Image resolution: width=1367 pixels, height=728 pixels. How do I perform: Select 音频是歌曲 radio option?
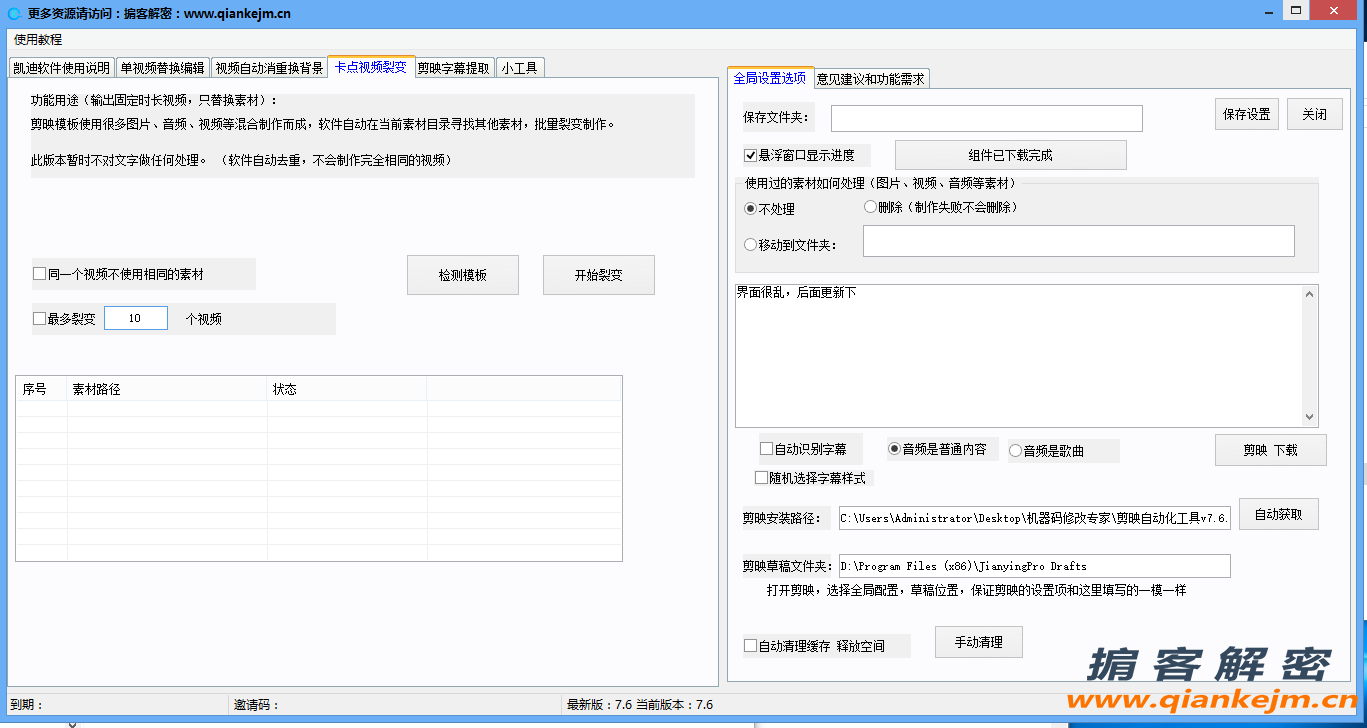1016,451
